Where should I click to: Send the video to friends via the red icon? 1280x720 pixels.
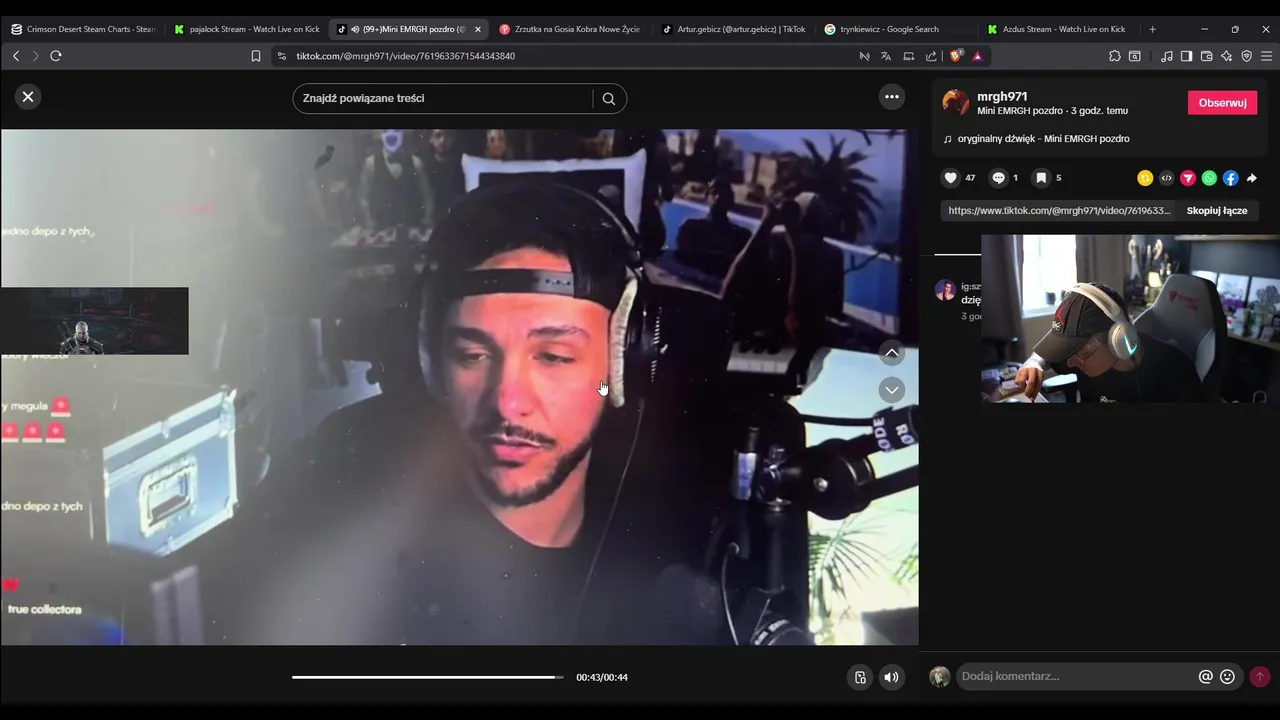click(x=1188, y=178)
